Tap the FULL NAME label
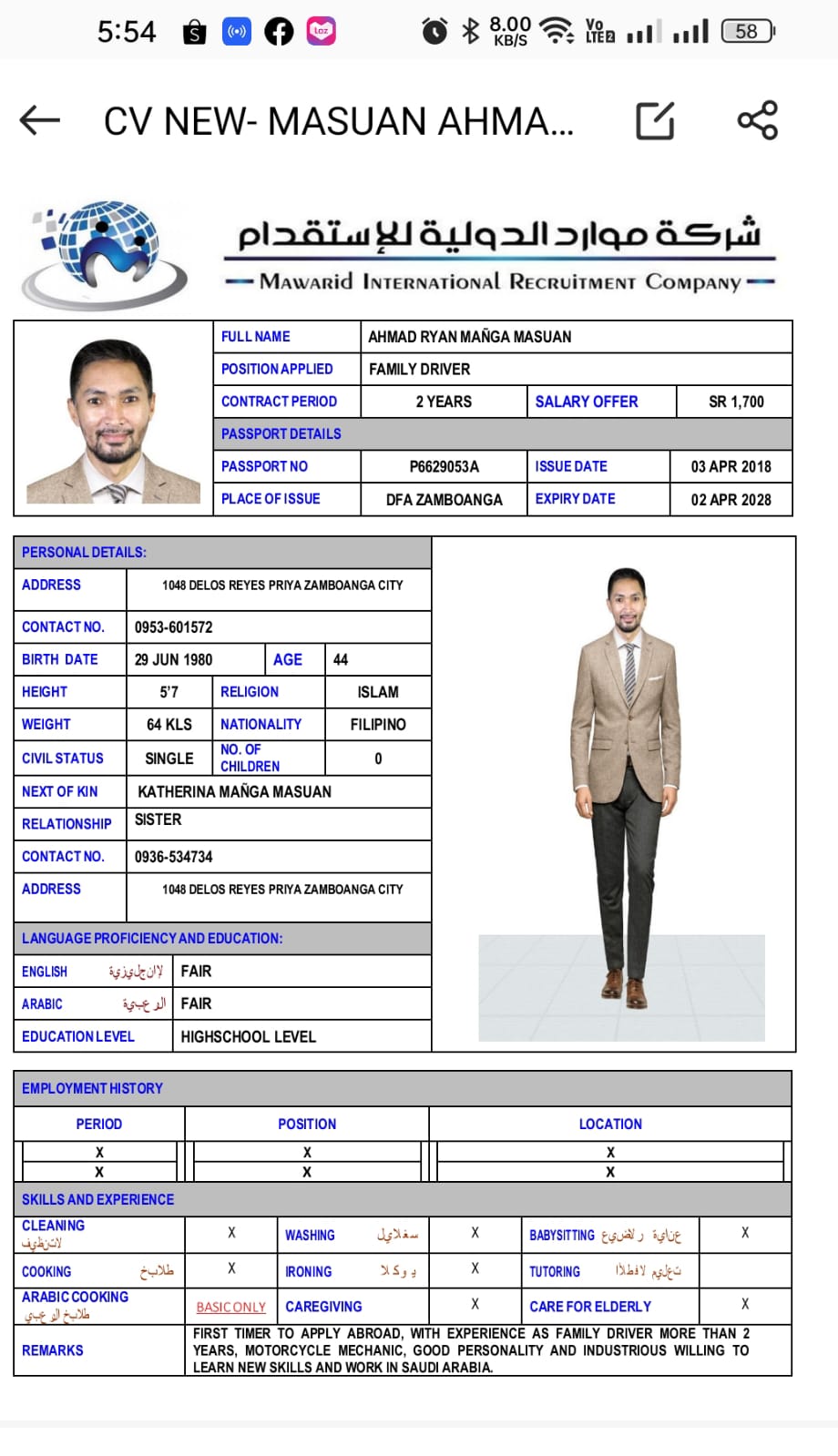Screen dimensions: 838x1456 256,337
